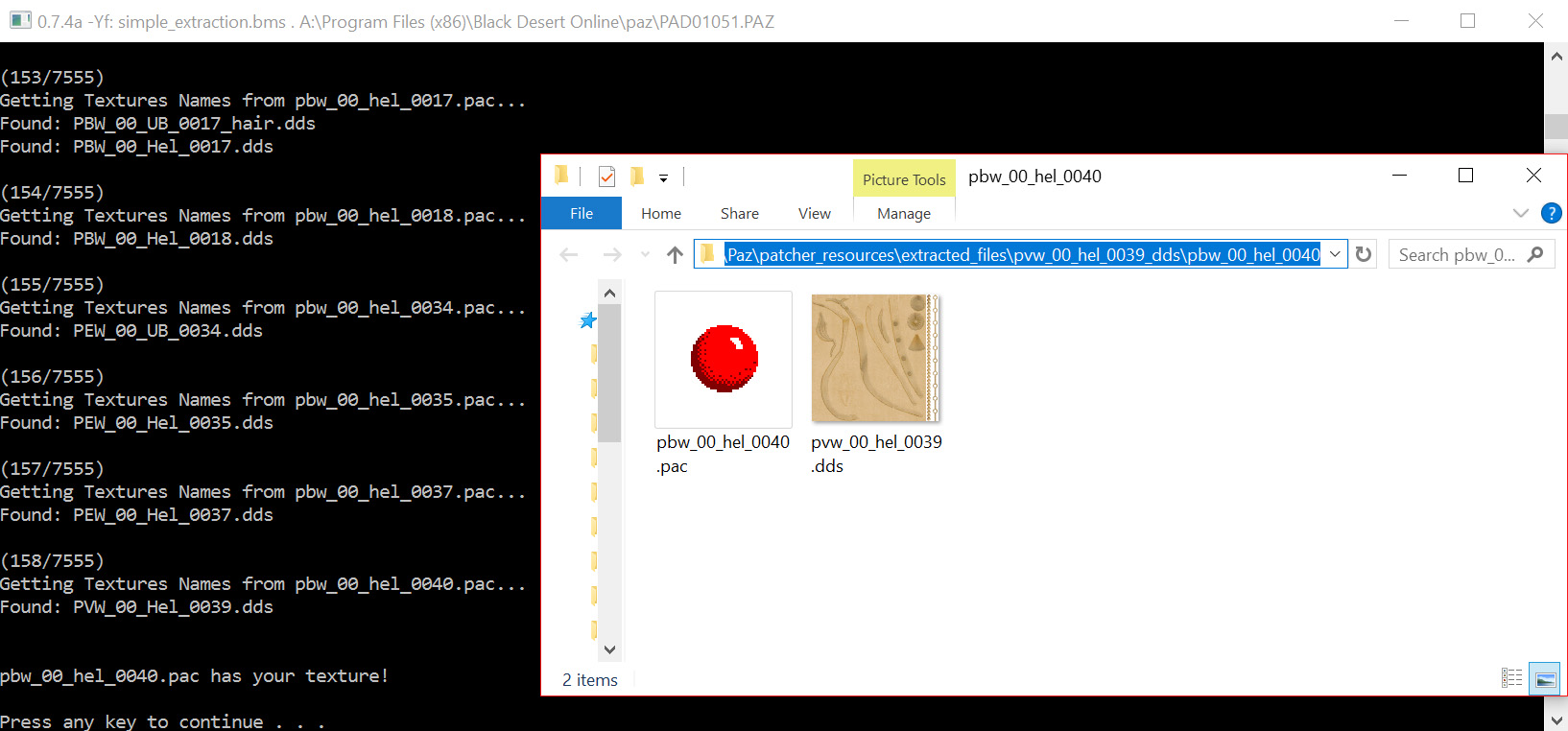
Task: Click the address bar path field
Action: coord(1021,254)
